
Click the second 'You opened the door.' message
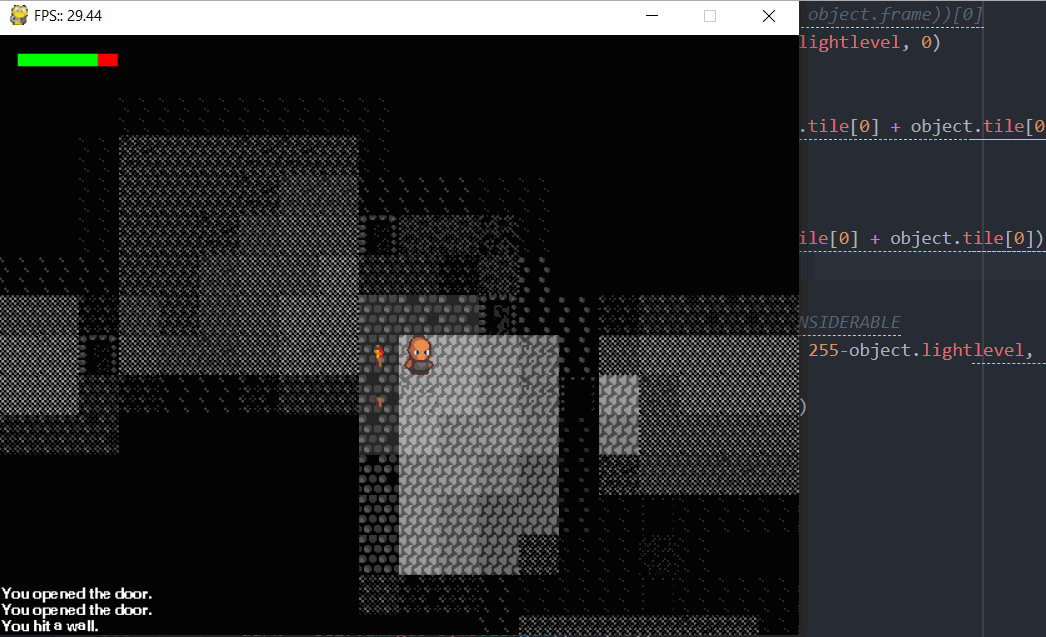(x=77, y=610)
